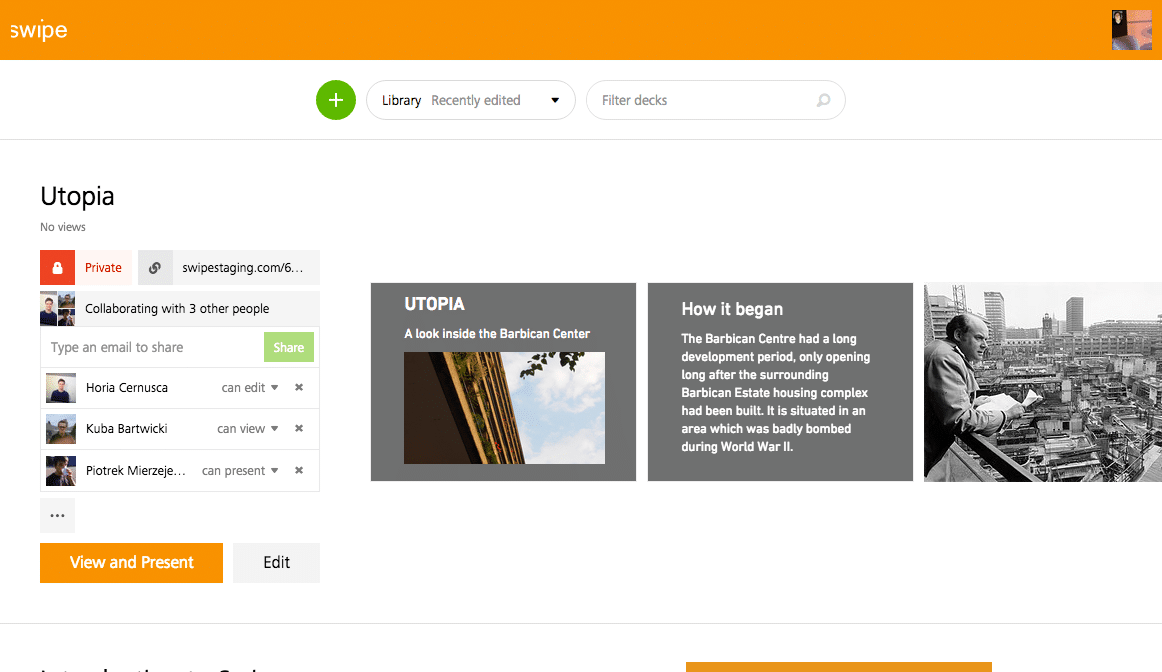1162x672 pixels.
Task: Open the three dots more options button
Action: pyautogui.click(x=57, y=515)
